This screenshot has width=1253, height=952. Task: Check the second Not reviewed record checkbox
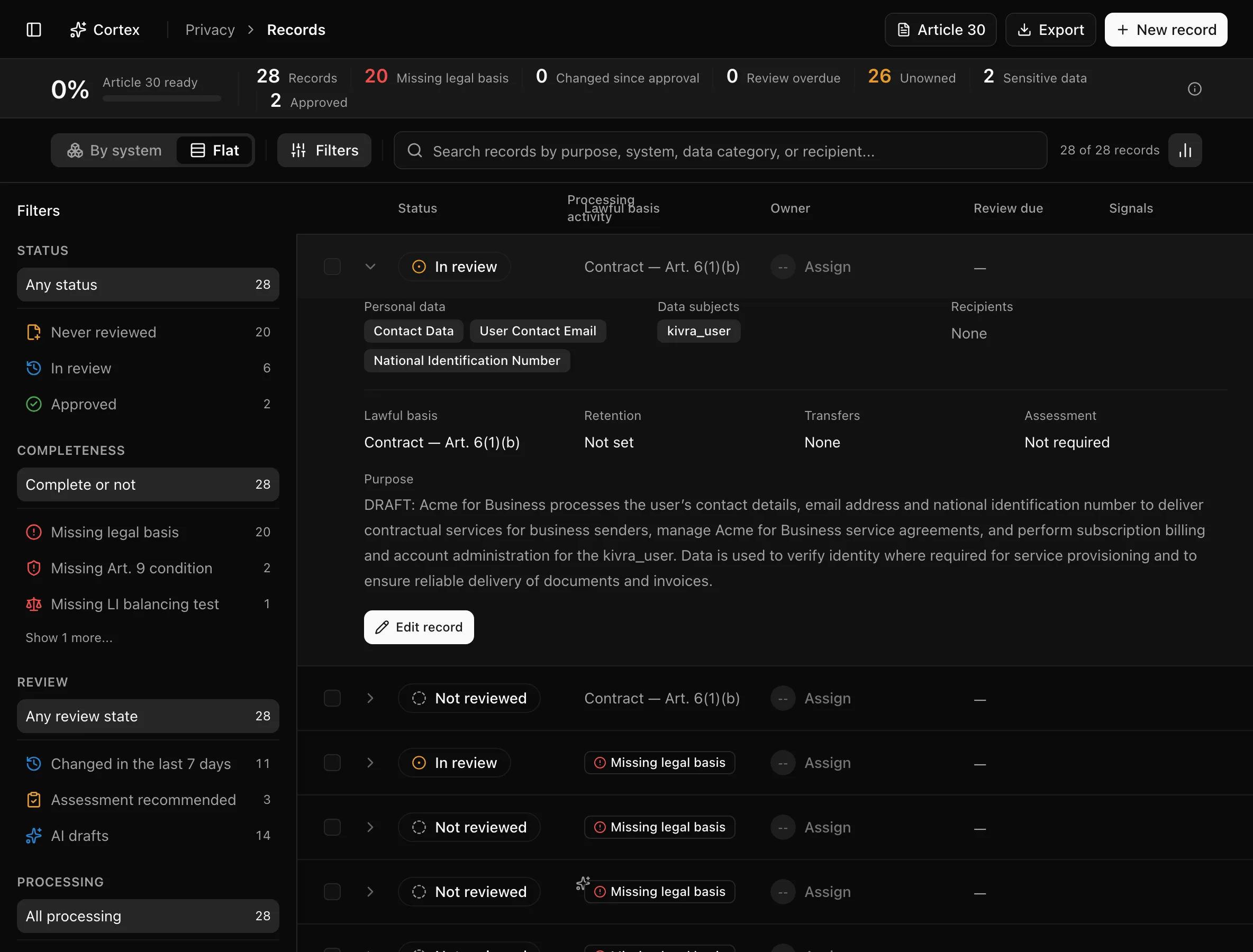[x=332, y=827]
